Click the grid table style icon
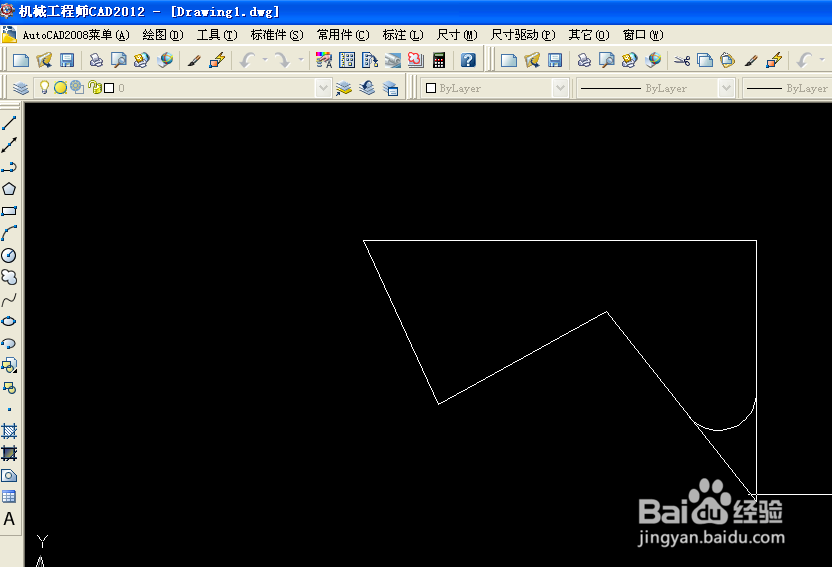 347,60
